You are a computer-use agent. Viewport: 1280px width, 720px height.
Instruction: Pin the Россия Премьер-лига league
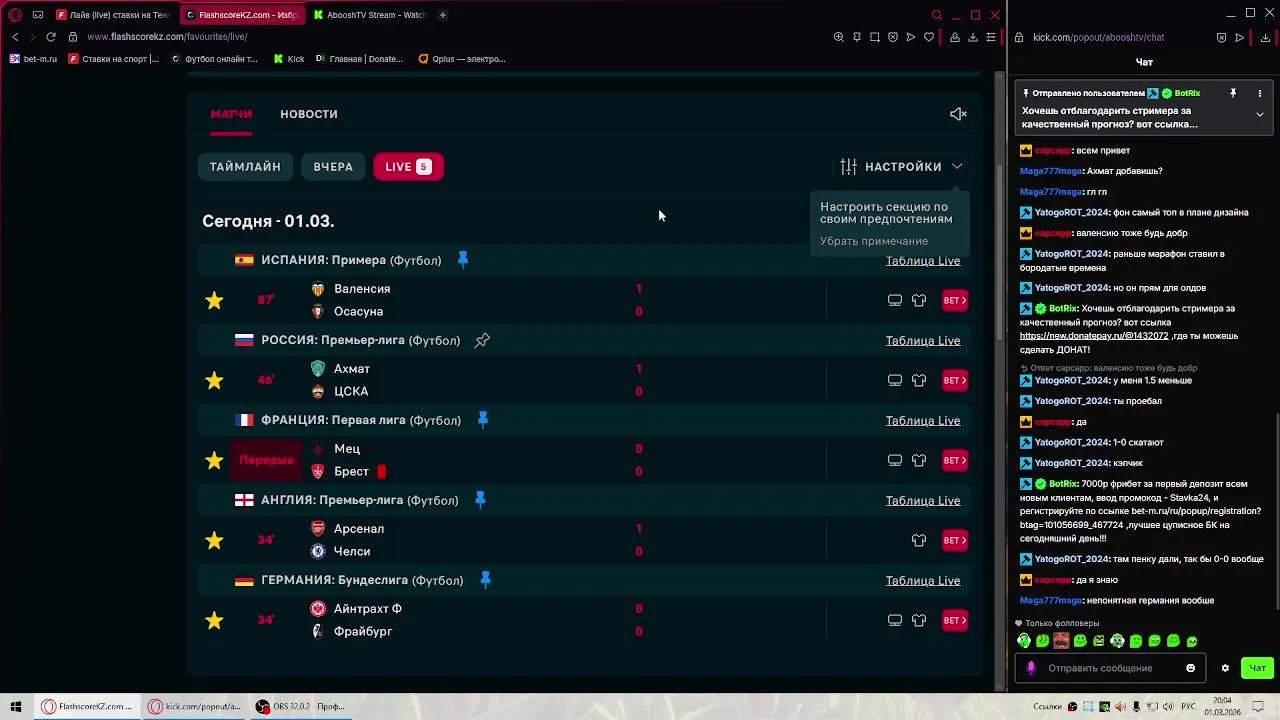tap(482, 340)
